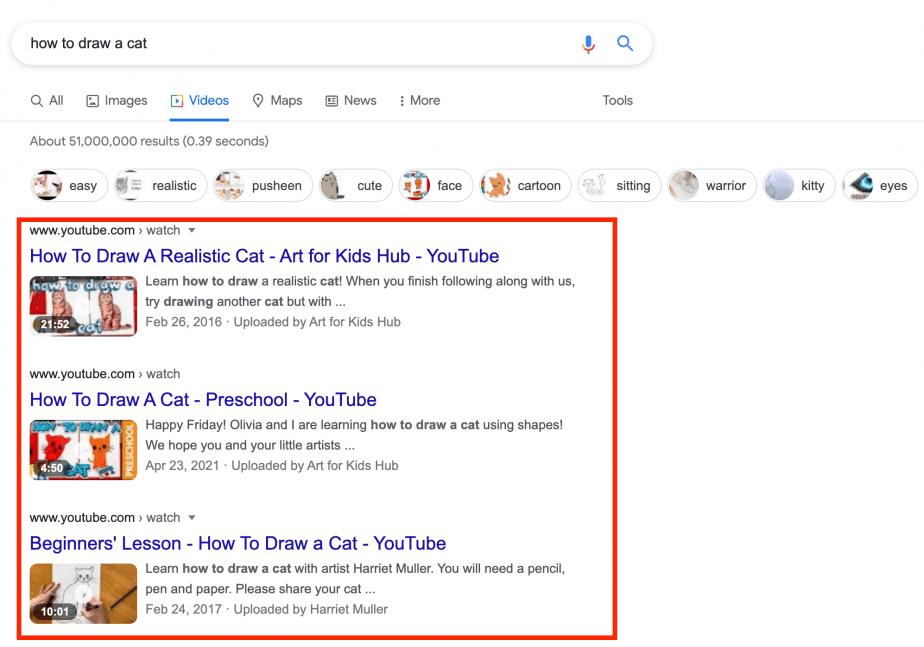Select the Videos tab

click(199, 101)
